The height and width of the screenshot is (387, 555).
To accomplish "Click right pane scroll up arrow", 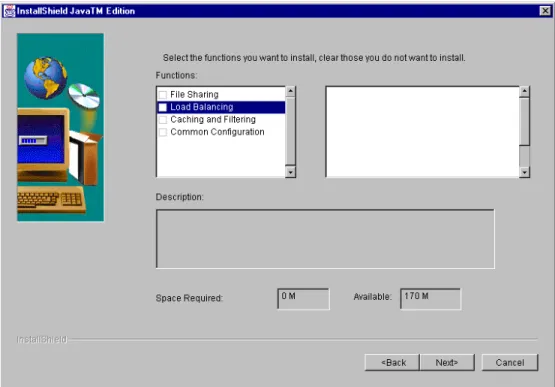I will coord(524,91).
